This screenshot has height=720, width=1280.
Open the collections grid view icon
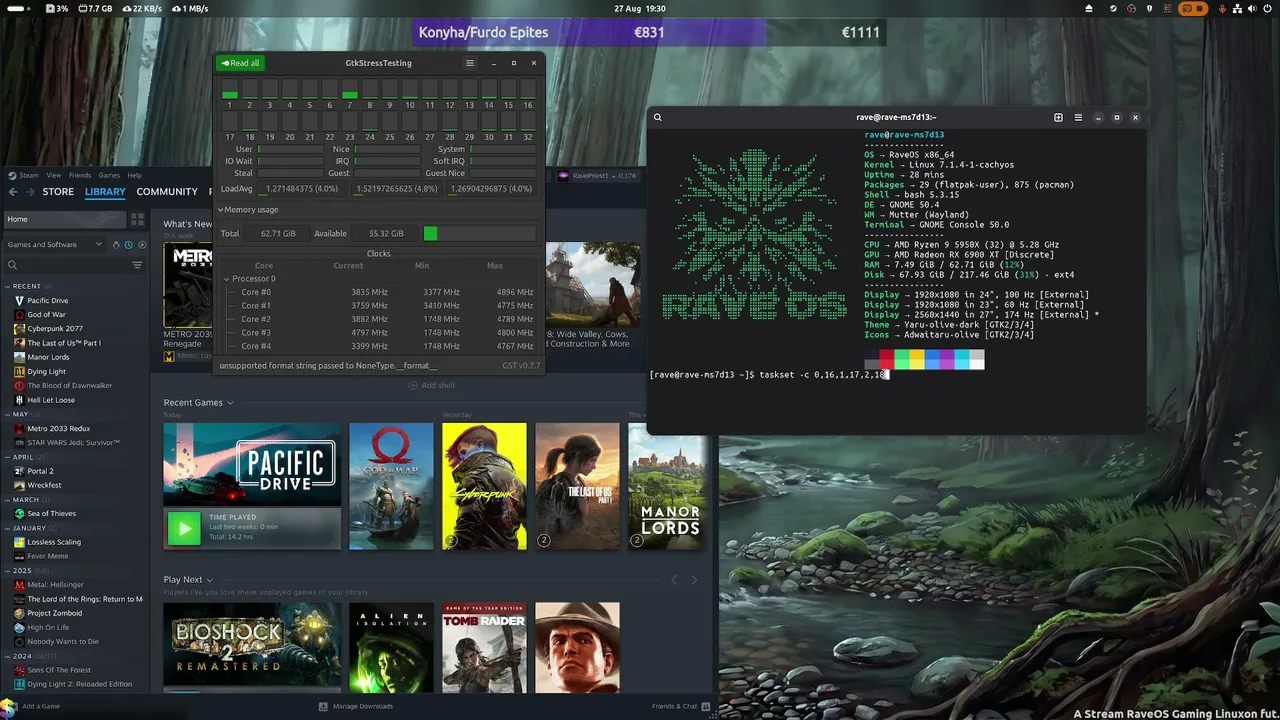pos(137,219)
